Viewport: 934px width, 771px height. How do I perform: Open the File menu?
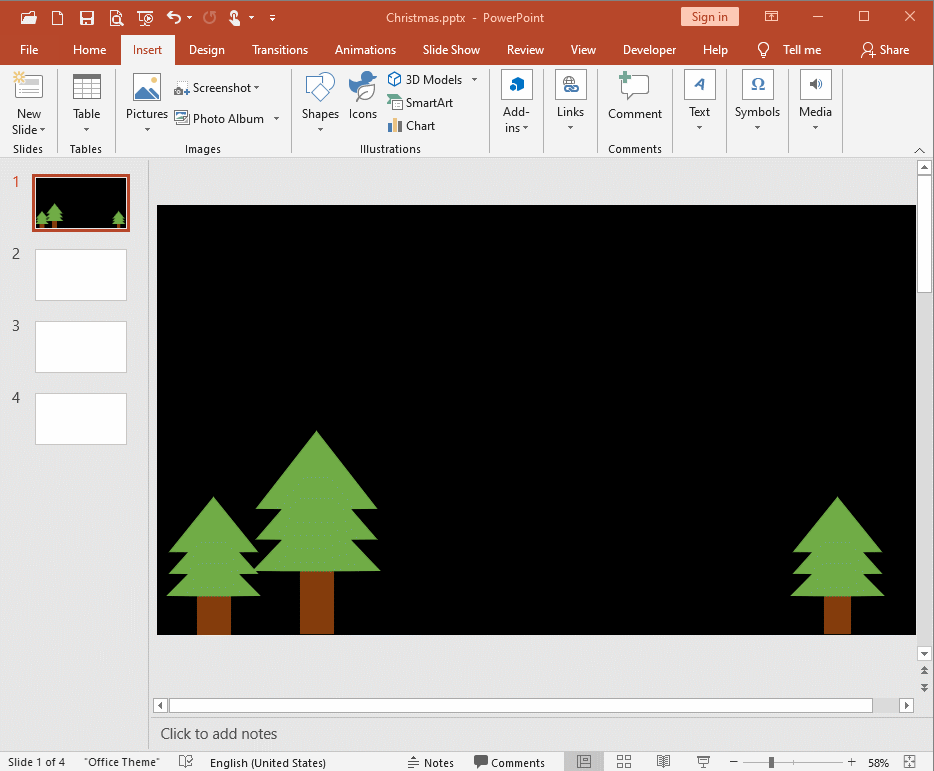pos(29,49)
